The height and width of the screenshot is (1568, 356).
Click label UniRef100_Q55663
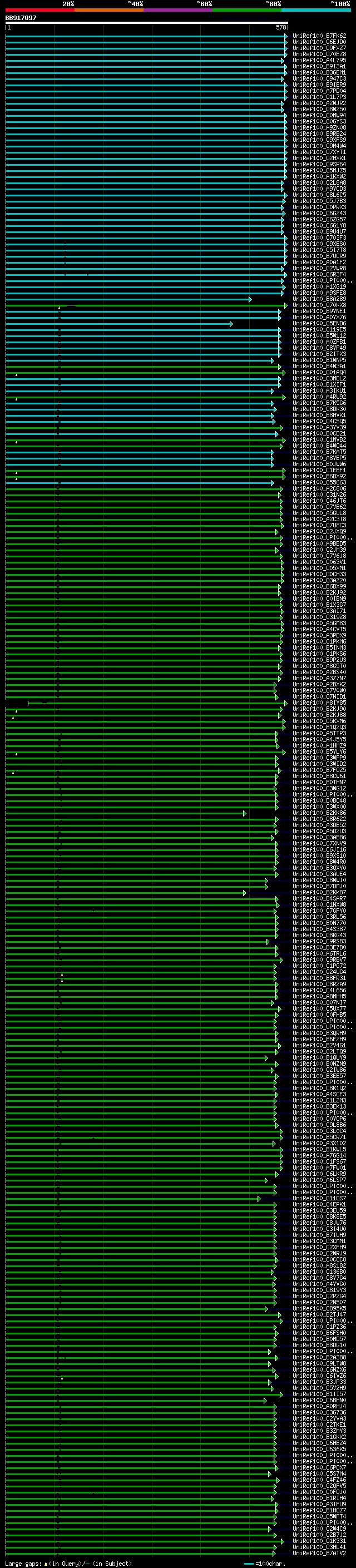click(319, 483)
